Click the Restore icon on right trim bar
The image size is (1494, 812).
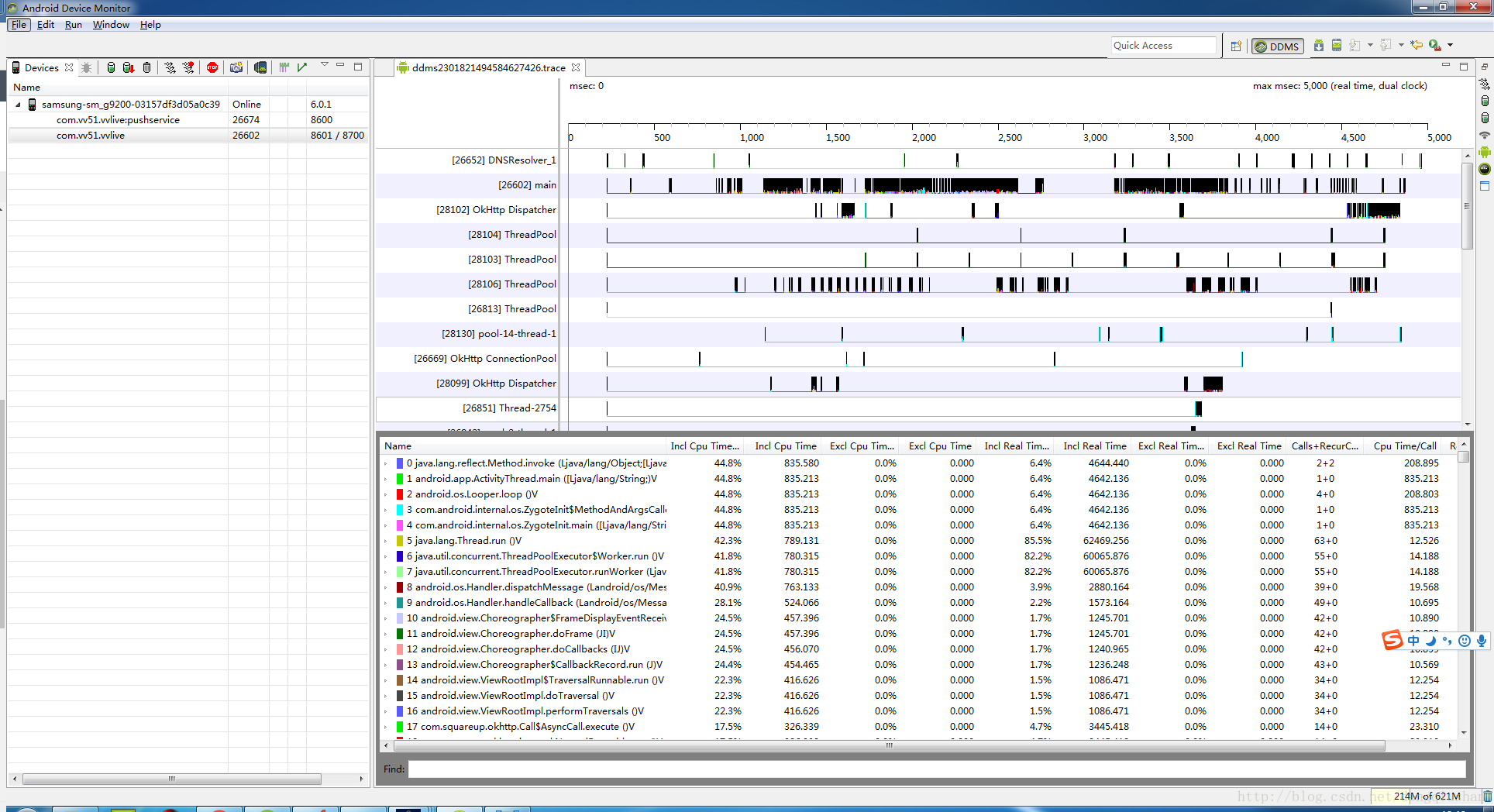click(1485, 67)
